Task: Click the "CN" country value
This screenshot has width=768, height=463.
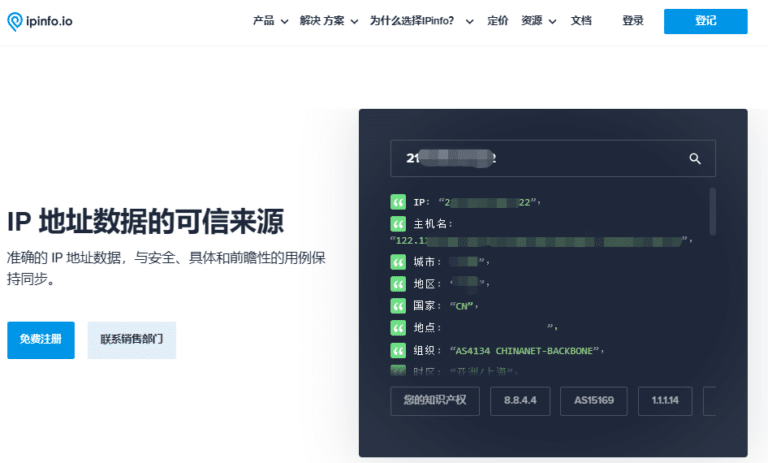Action: coord(461,306)
